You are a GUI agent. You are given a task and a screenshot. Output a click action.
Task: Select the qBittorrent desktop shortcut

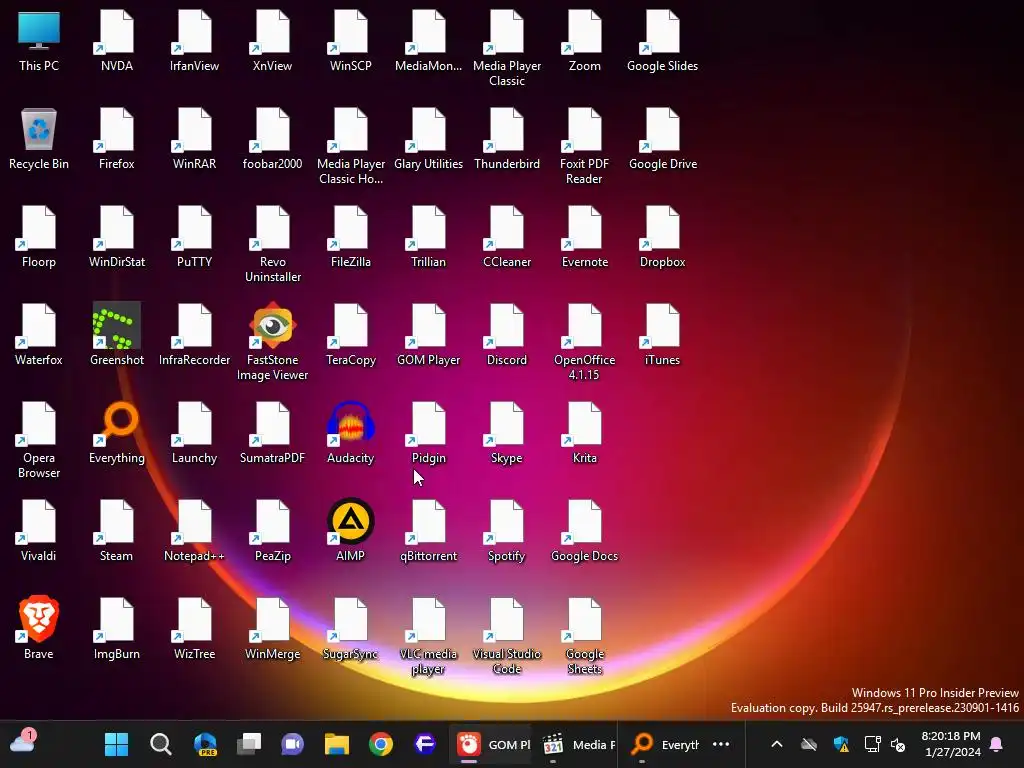(428, 530)
